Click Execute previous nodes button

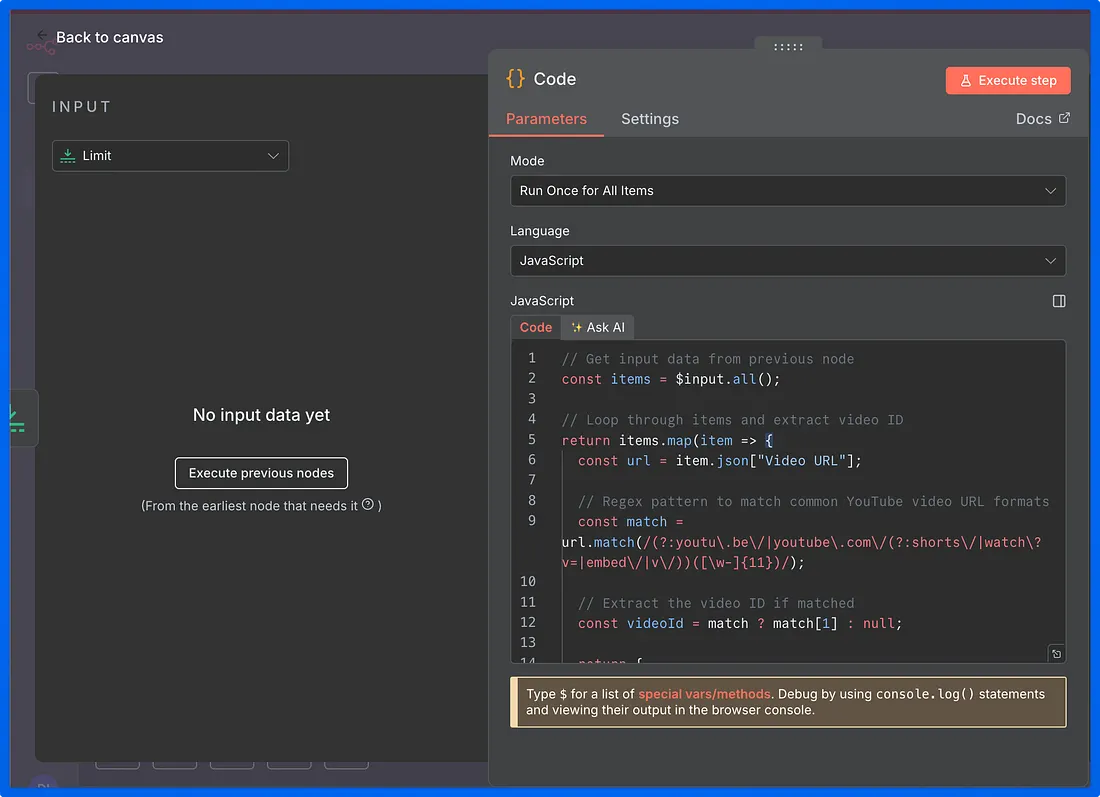click(261, 473)
